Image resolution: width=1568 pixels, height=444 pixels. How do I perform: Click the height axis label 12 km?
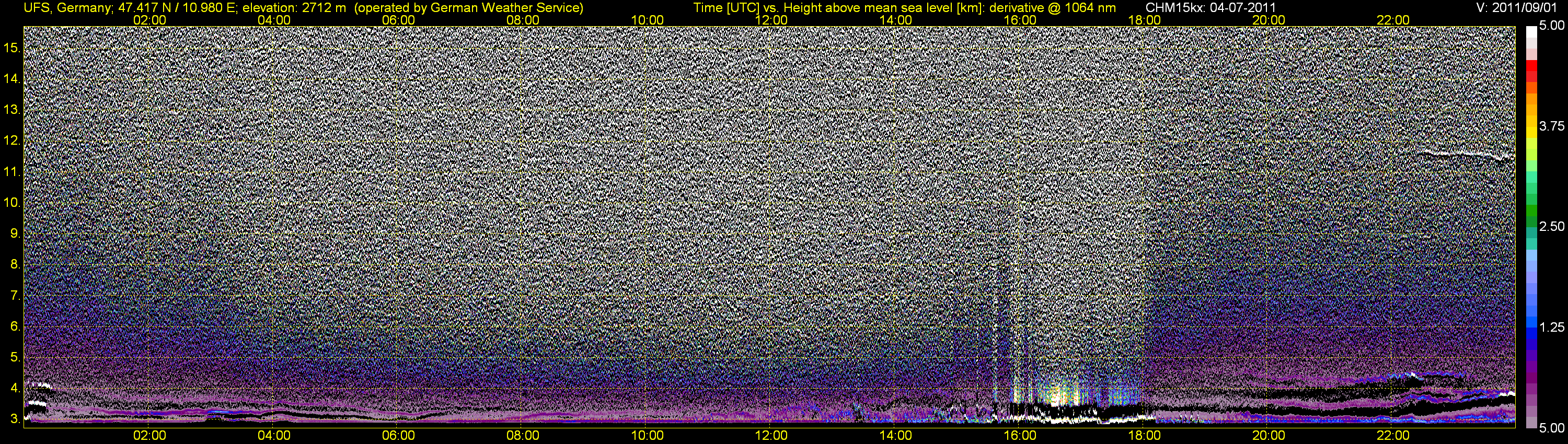pos(12,141)
